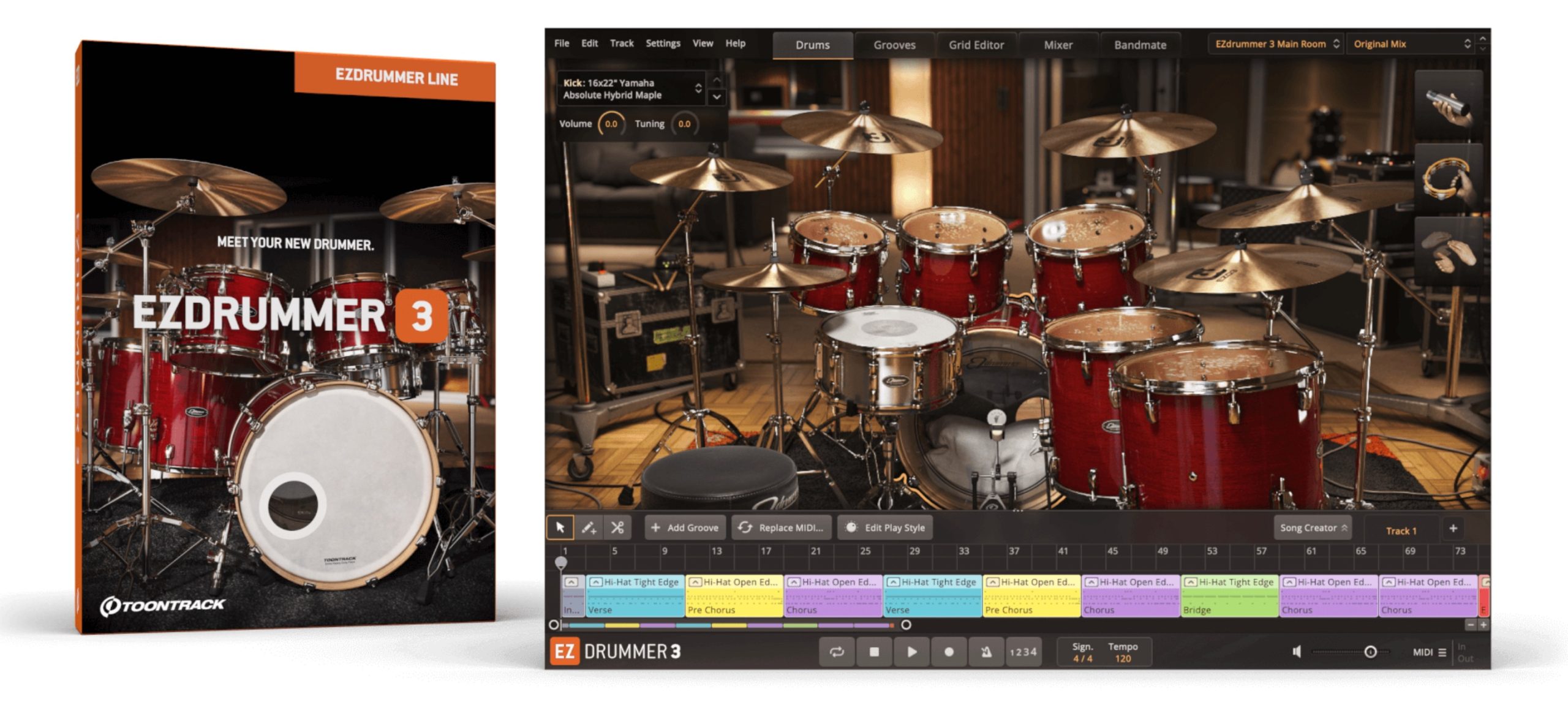Open the Track menu

click(622, 43)
